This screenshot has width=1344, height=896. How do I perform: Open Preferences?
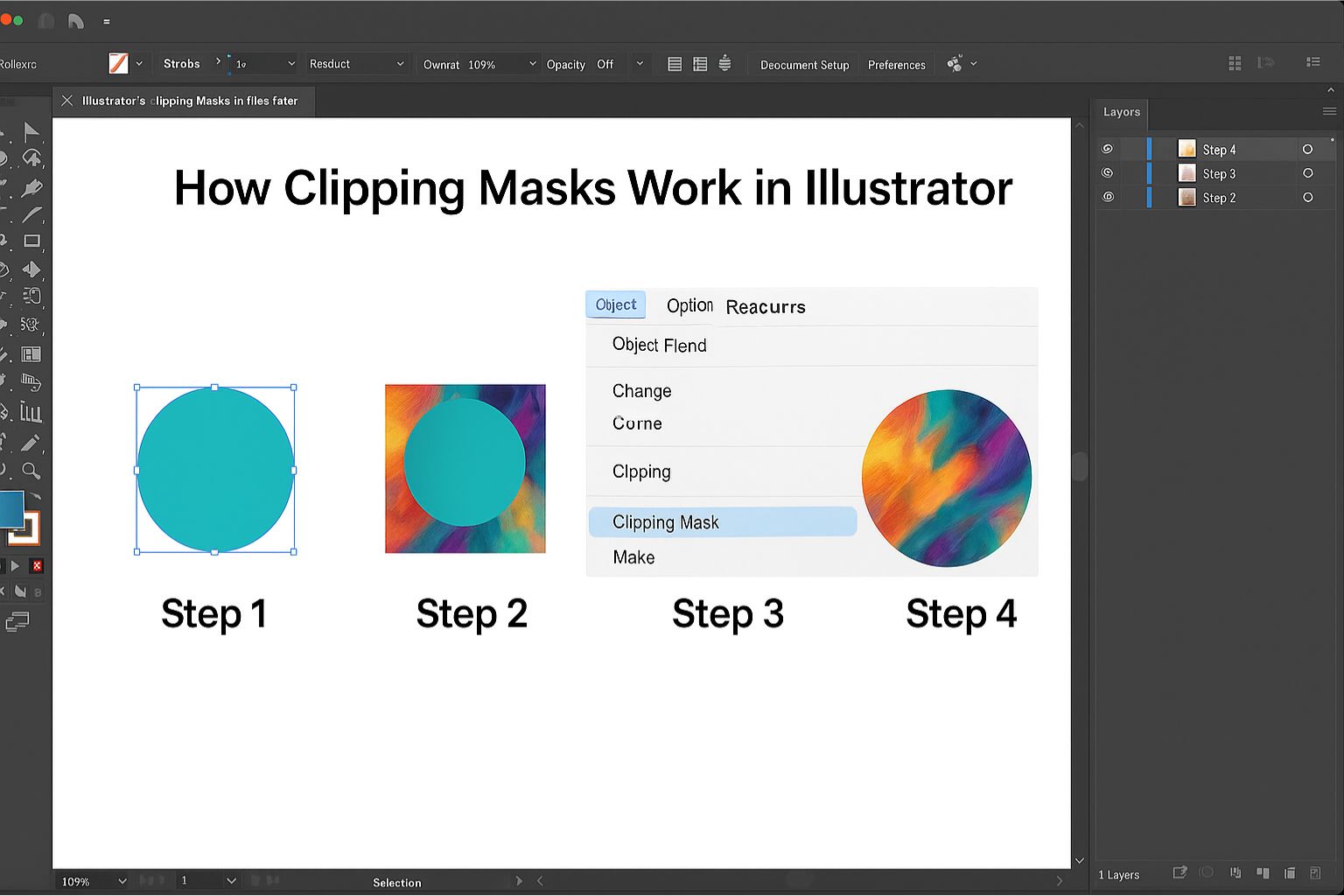point(896,65)
